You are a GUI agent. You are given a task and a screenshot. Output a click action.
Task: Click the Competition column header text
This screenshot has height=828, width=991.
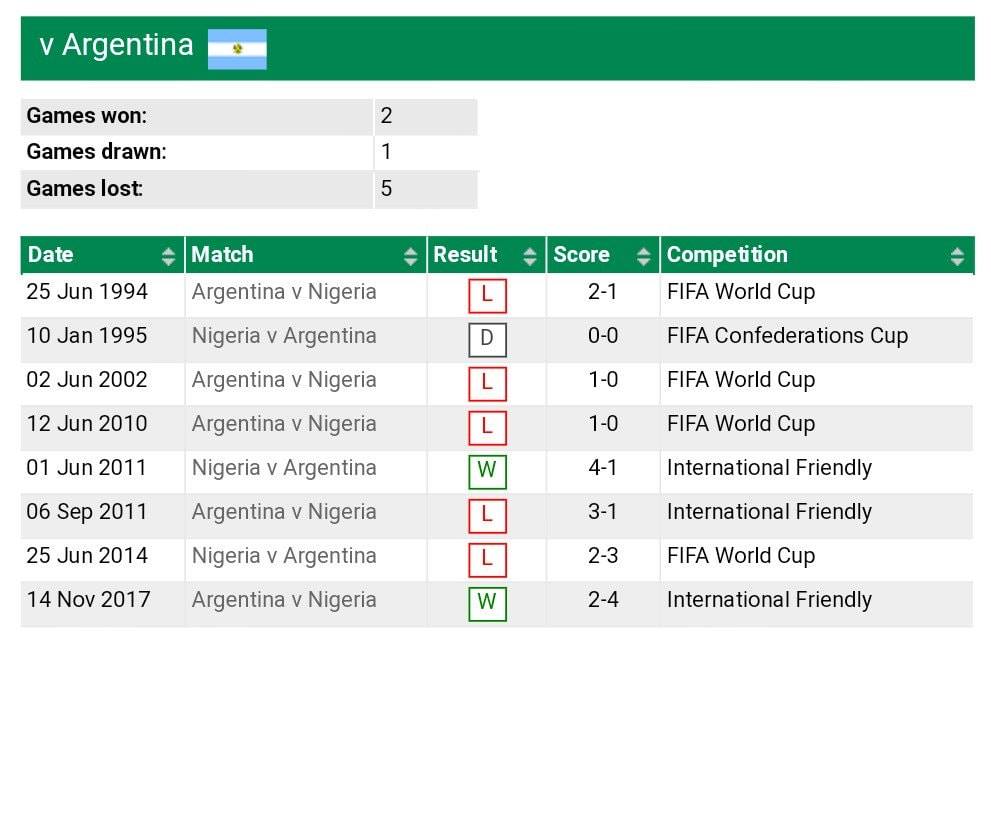[727, 254]
